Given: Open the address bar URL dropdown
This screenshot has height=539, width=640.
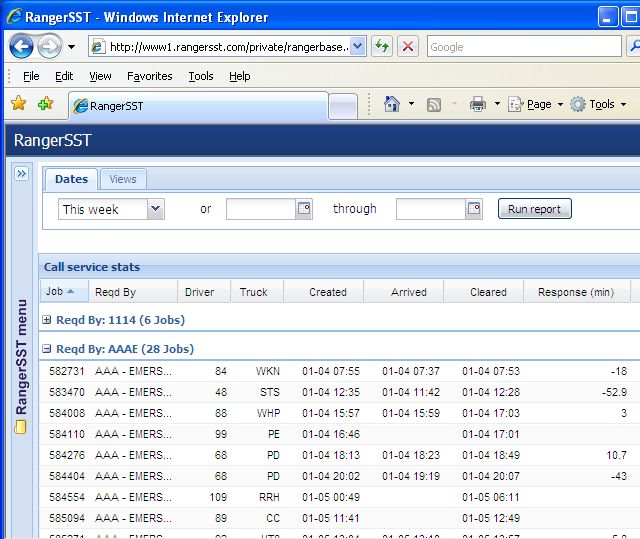Looking at the screenshot, I should (358, 47).
